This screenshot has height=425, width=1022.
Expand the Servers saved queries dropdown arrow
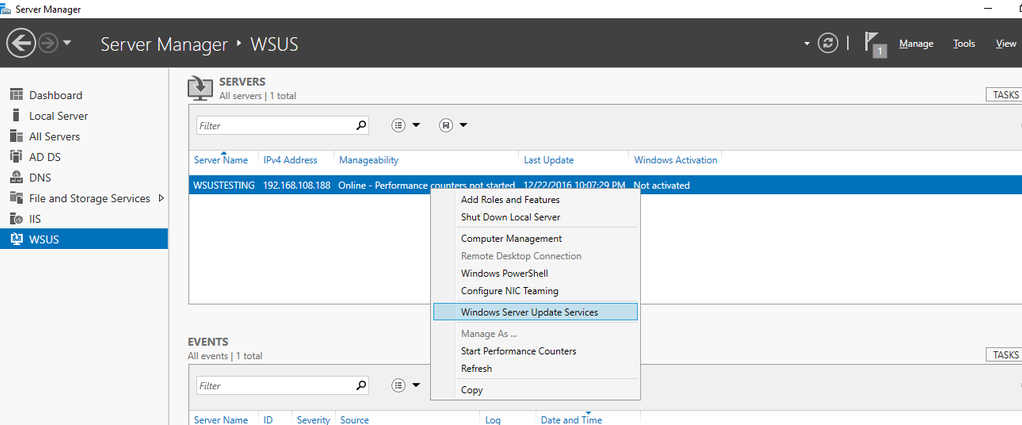click(463, 125)
